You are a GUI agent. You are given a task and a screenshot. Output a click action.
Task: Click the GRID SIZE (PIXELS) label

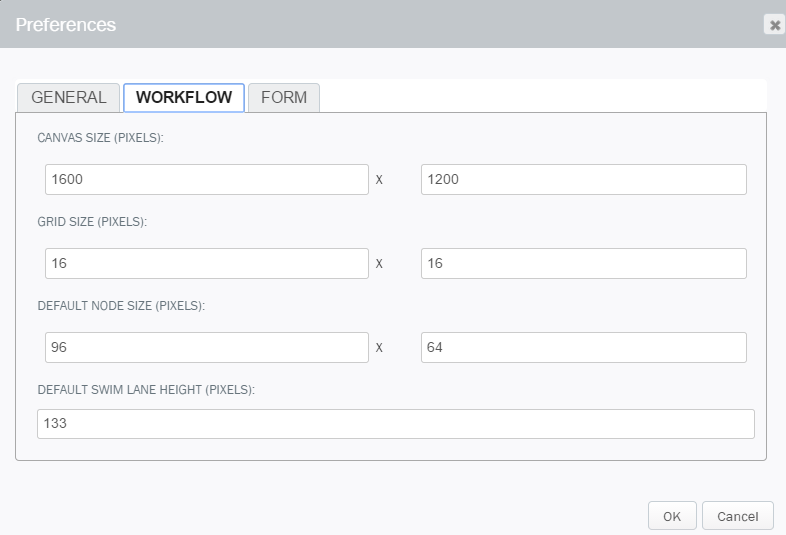pos(92,222)
